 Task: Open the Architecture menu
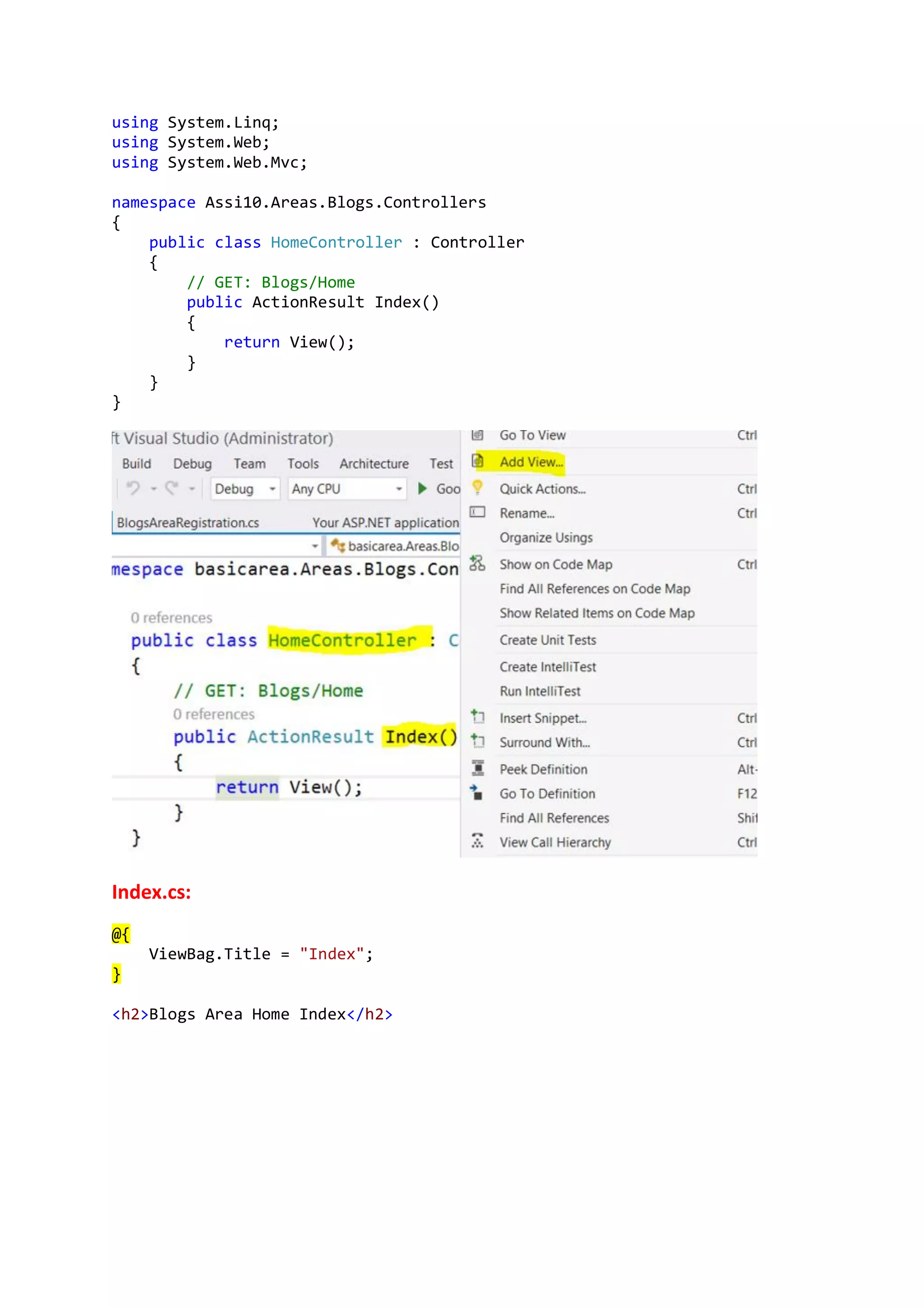click(374, 463)
